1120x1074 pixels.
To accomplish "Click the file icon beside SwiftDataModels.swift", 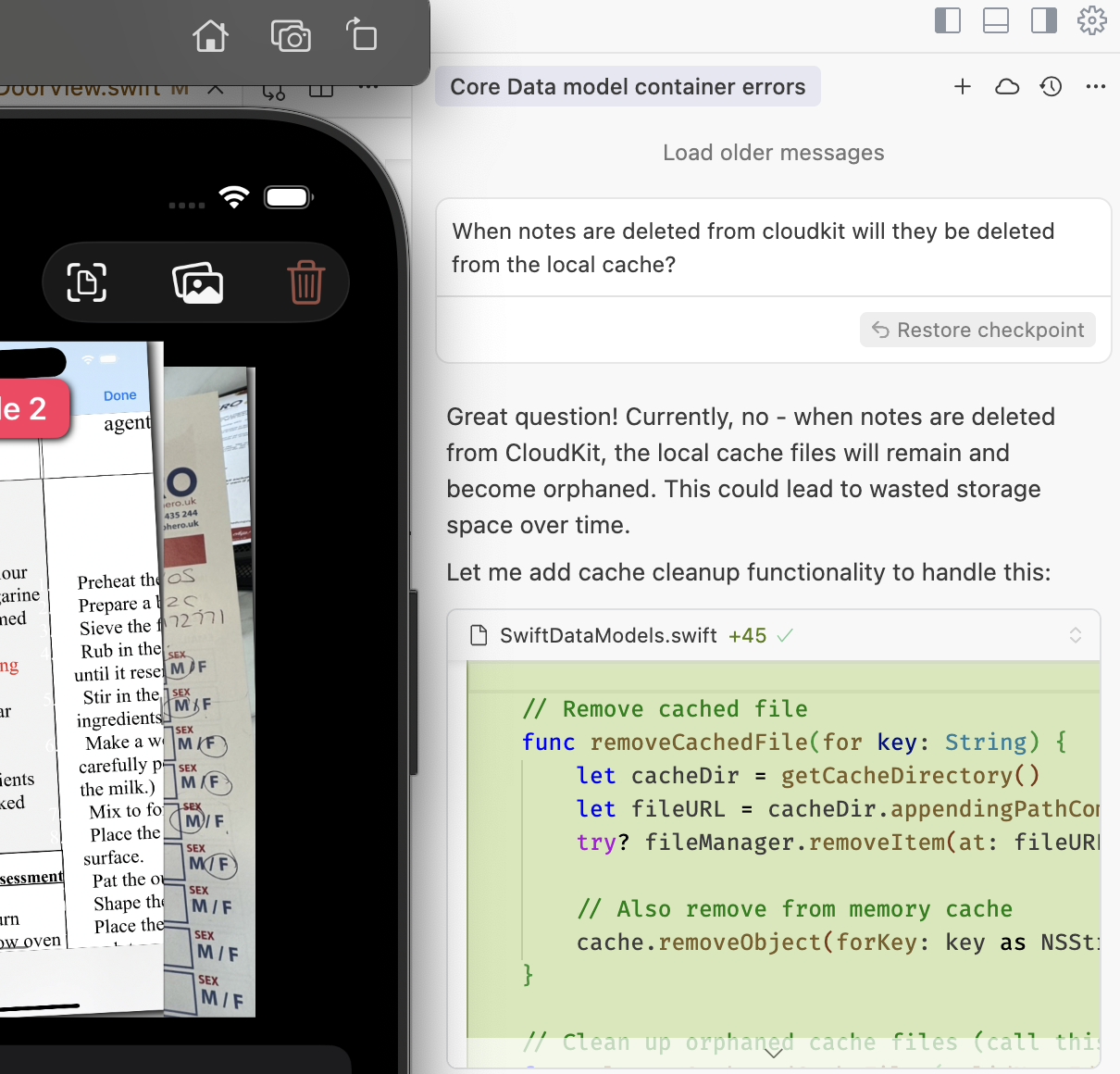I will (479, 635).
